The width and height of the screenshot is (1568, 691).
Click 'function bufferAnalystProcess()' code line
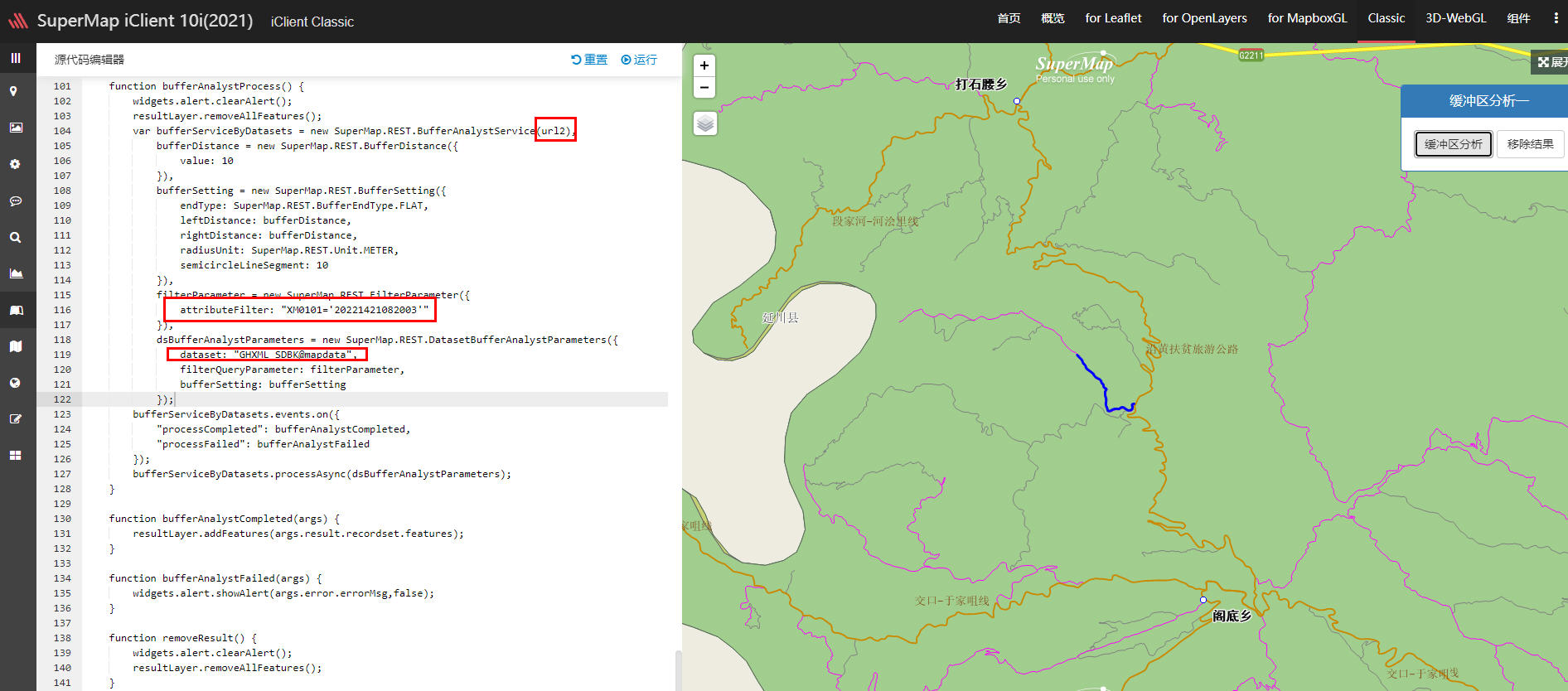(x=206, y=86)
